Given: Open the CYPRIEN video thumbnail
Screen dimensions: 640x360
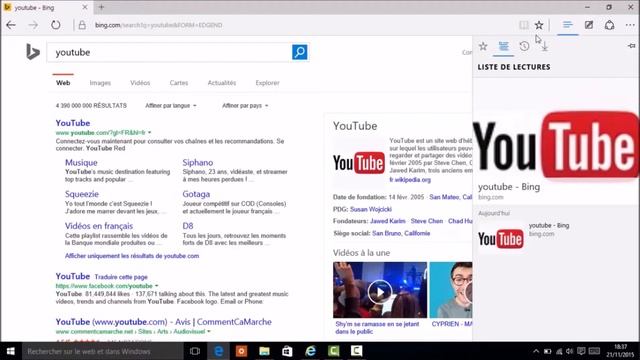Looking at the screenshot, I should pyautogui.click(x=451, y=290).
